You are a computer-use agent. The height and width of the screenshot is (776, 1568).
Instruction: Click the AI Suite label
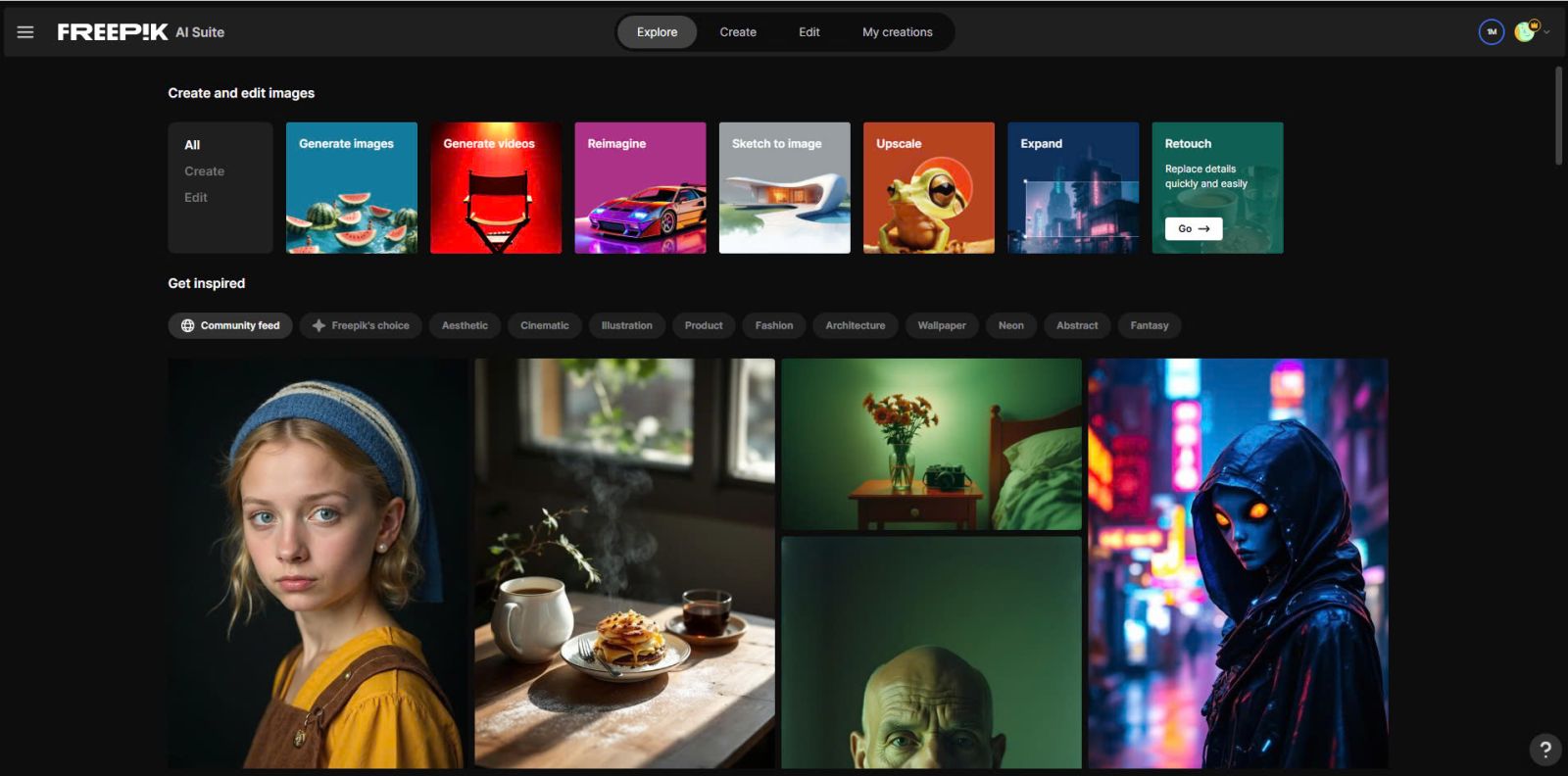200,32
